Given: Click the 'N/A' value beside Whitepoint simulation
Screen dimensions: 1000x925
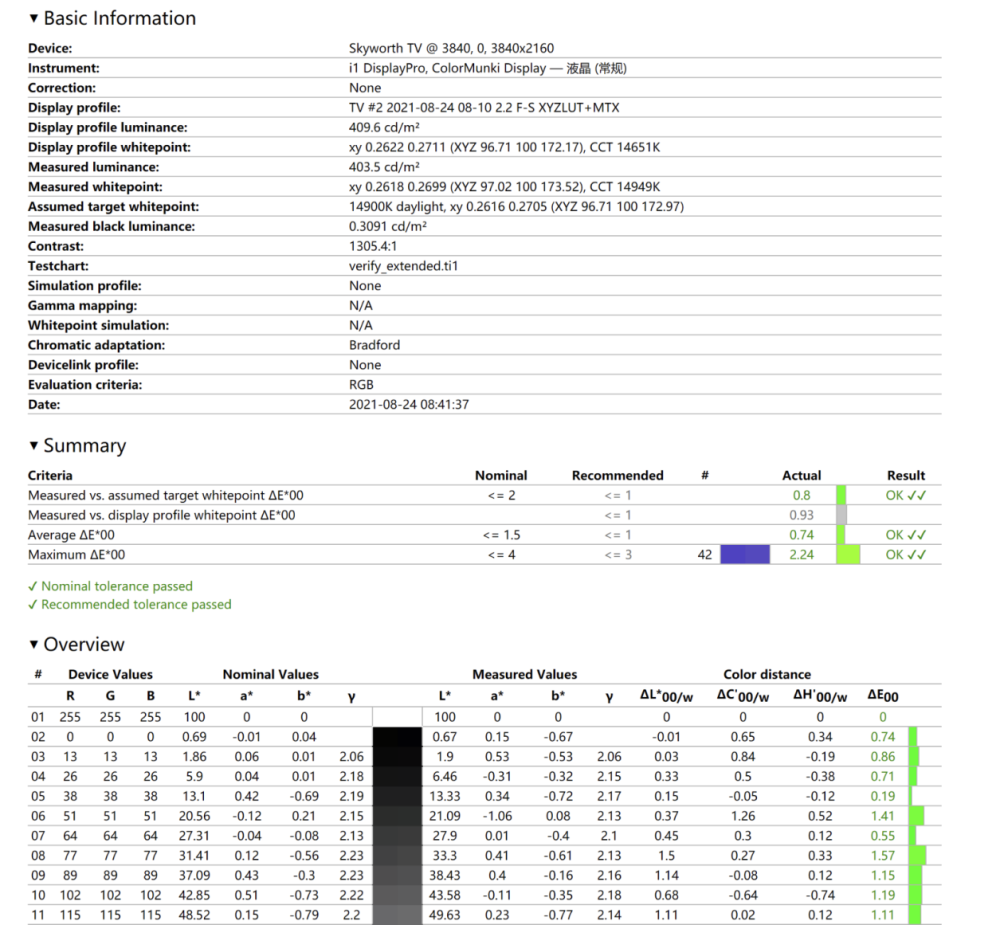Looking at the screenshot, I should coord(360,325).
